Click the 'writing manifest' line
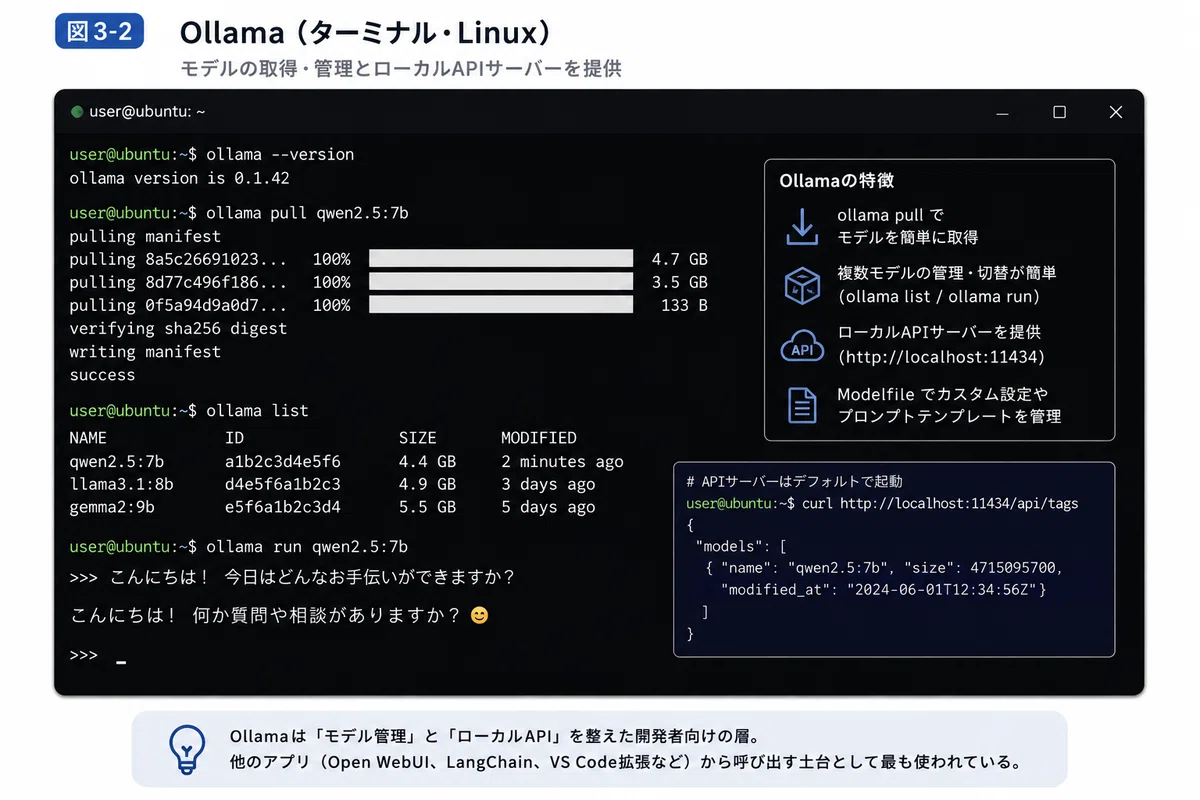 point(145,352)
